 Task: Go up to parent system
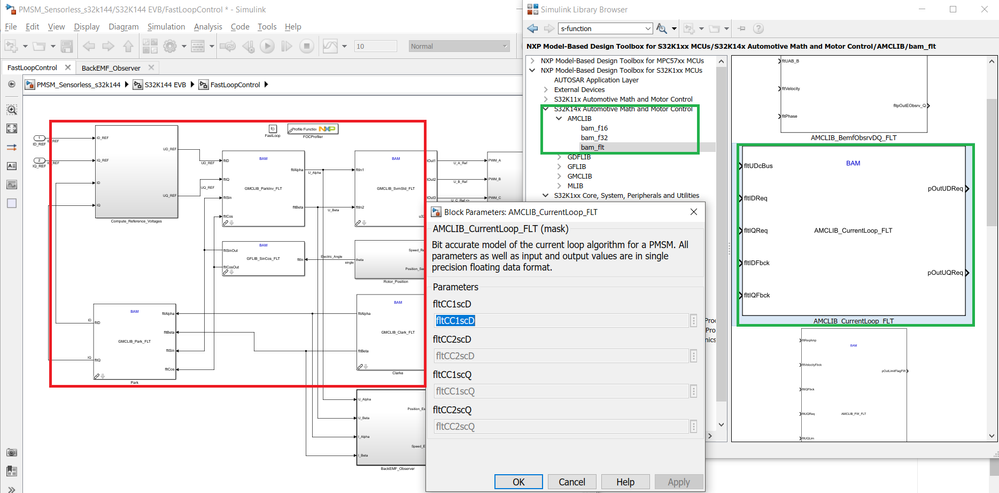point(127,46)
